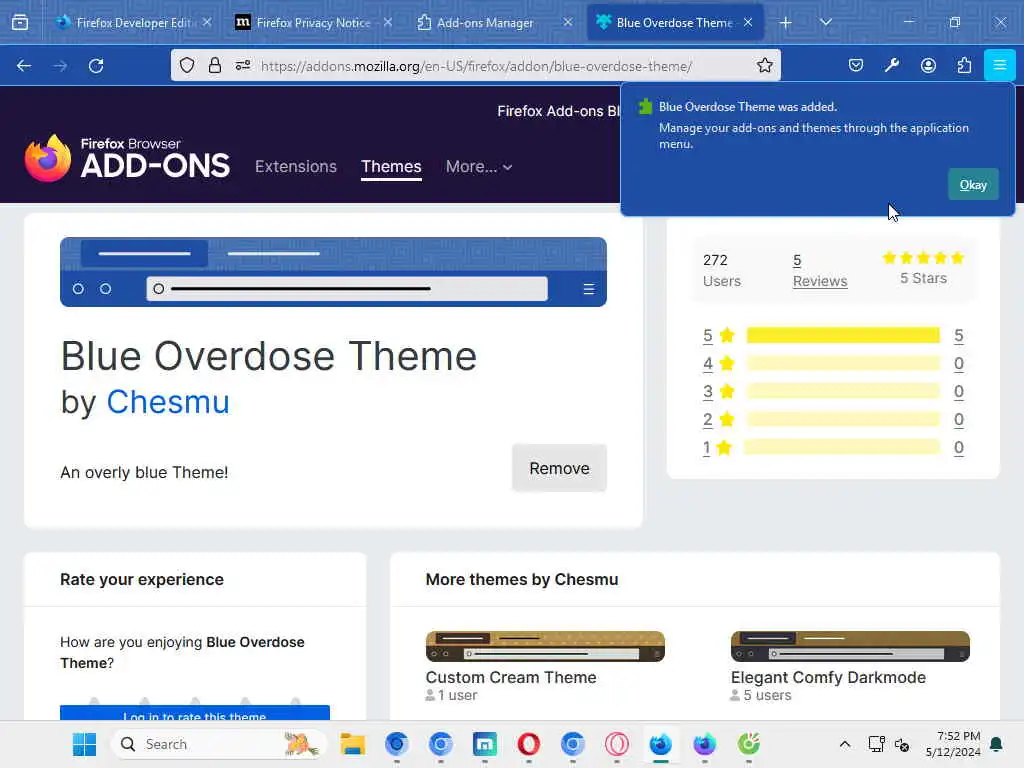List all tabs dropdown arrow

coord(825,22)
